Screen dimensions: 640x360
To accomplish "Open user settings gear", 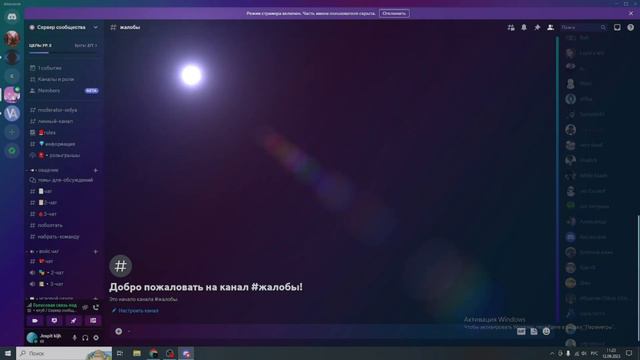I will pos(96,338).
